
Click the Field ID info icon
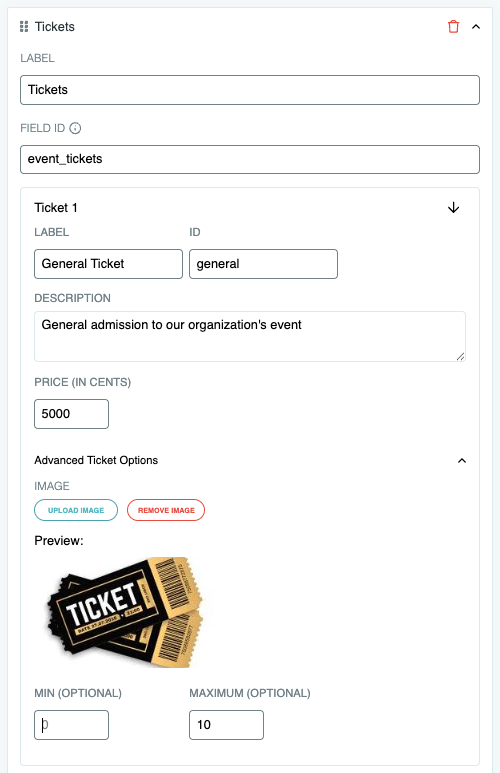click(75, 128)
